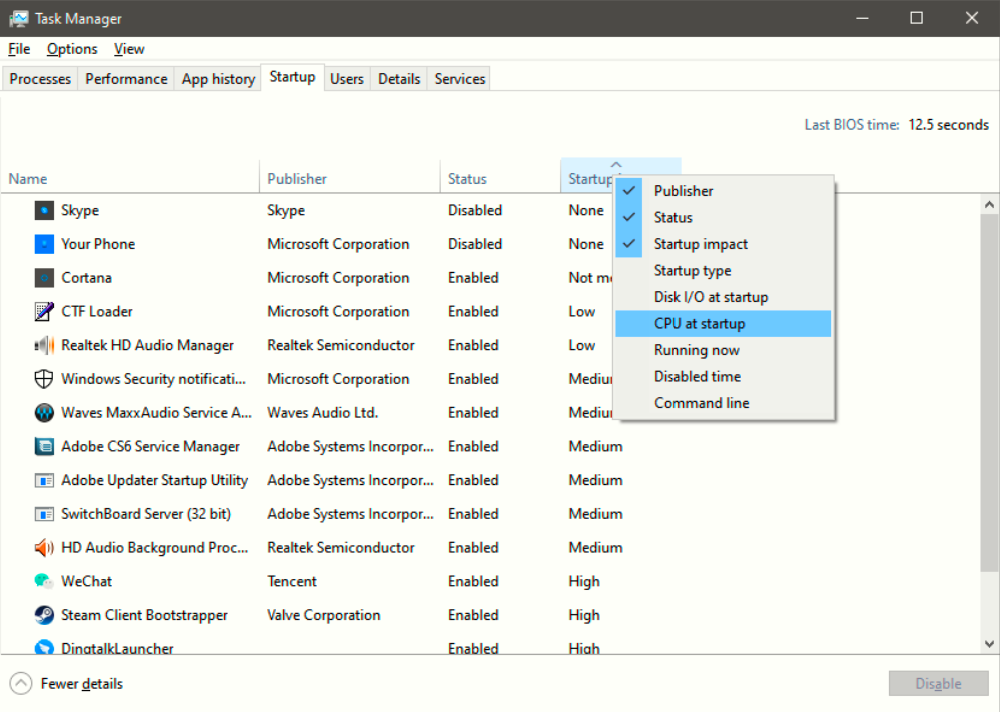Click the Cortana app icon
1000x712 pixels.
(44, 278)
